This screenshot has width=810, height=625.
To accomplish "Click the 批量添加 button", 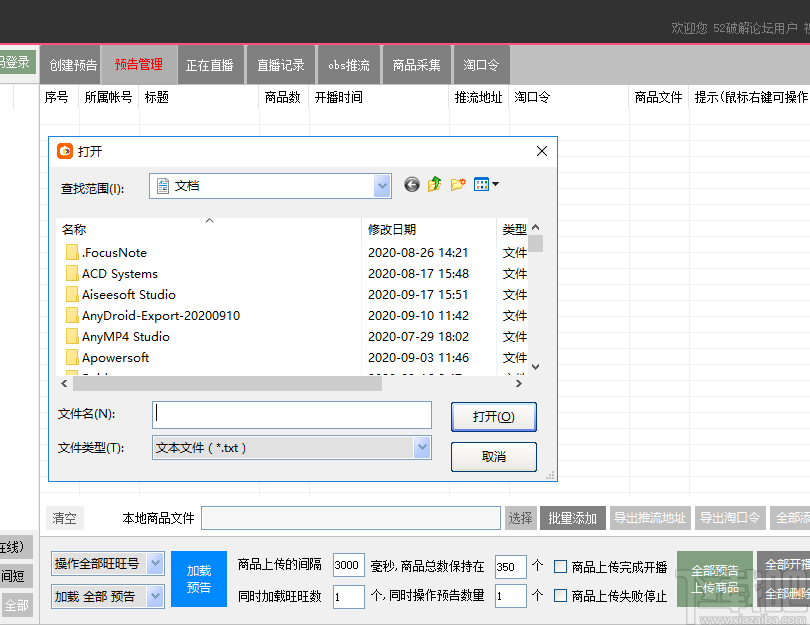I will (x=572, y=518).
